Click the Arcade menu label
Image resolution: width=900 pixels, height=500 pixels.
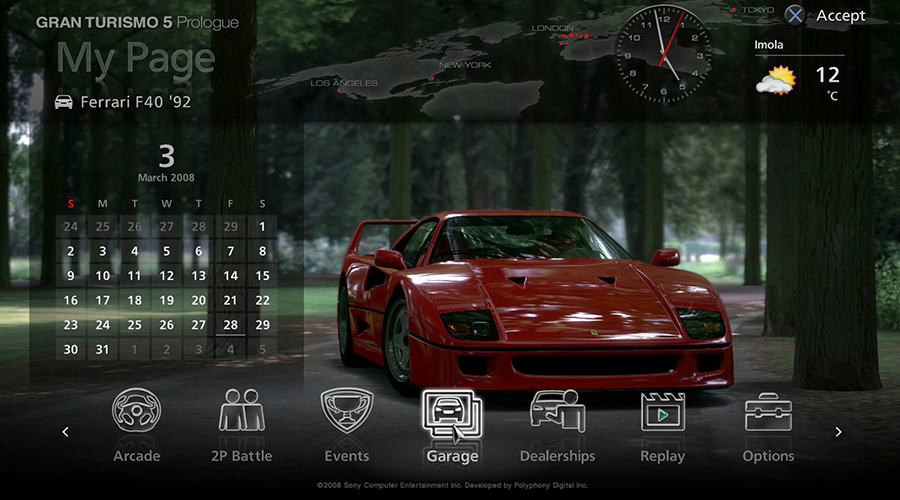tap(137, 456)
